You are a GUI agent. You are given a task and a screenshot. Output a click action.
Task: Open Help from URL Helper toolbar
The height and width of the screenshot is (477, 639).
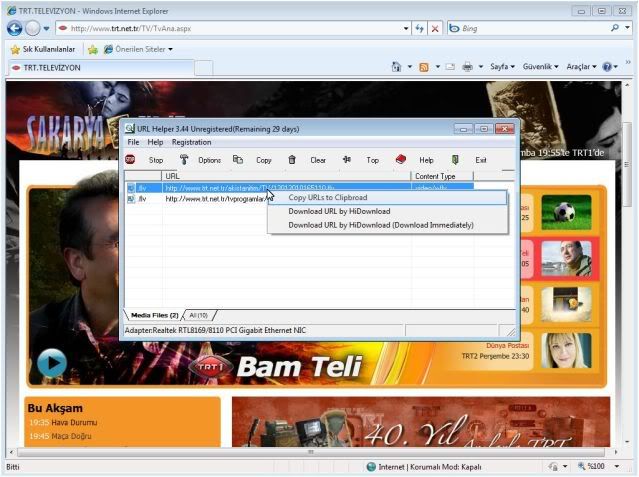tap(416, 160)
